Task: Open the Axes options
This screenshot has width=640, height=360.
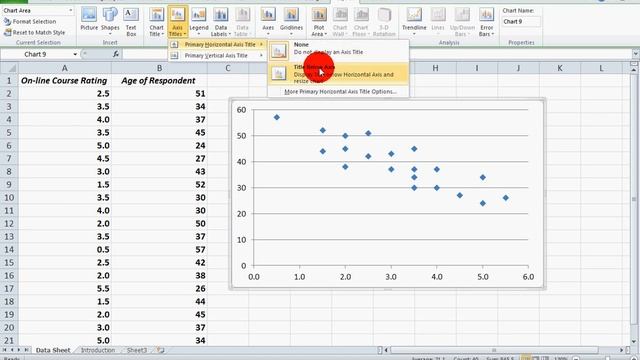Action: pos(268,21)
